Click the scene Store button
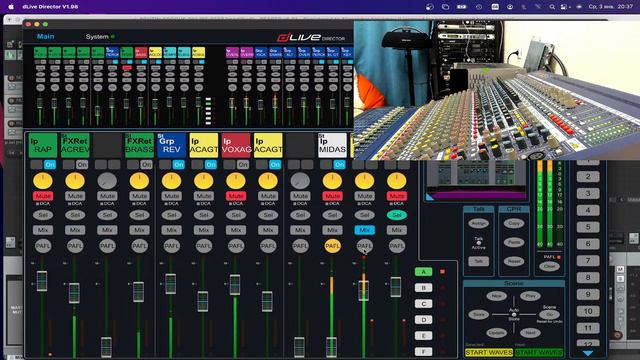Viewport: 640px width, 360px height. point(478,315)
